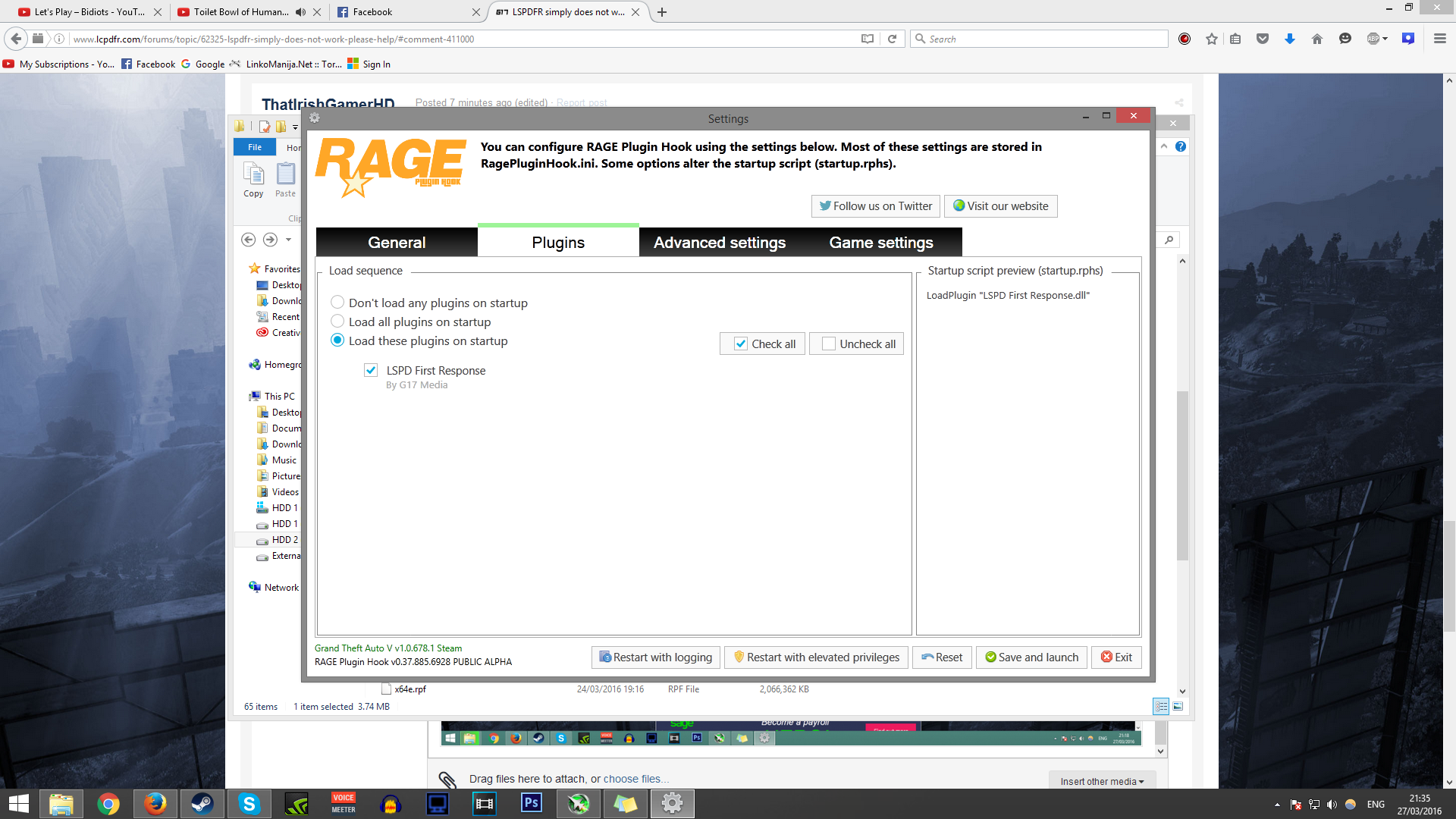Open Steam from the Windows taskbar
Viewport: 1456px width, 819px height.
202,803
